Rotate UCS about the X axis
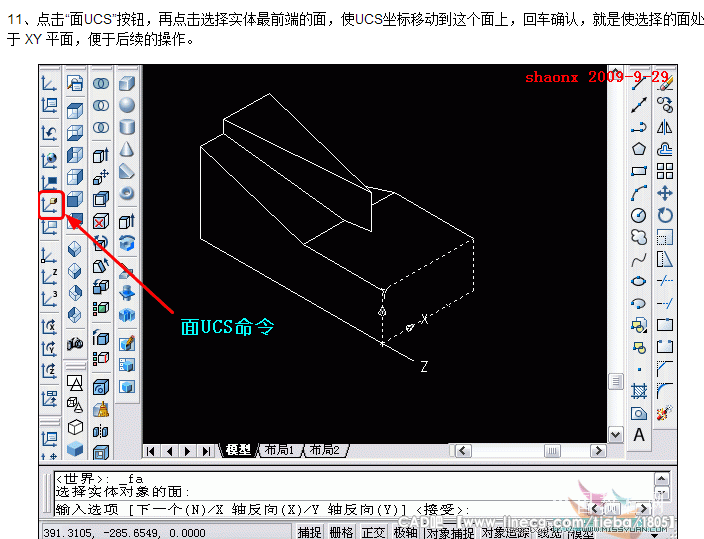Image resolution: width=704 pixels, height=539 pixels. pyautogui.click(x=49, y=326)
